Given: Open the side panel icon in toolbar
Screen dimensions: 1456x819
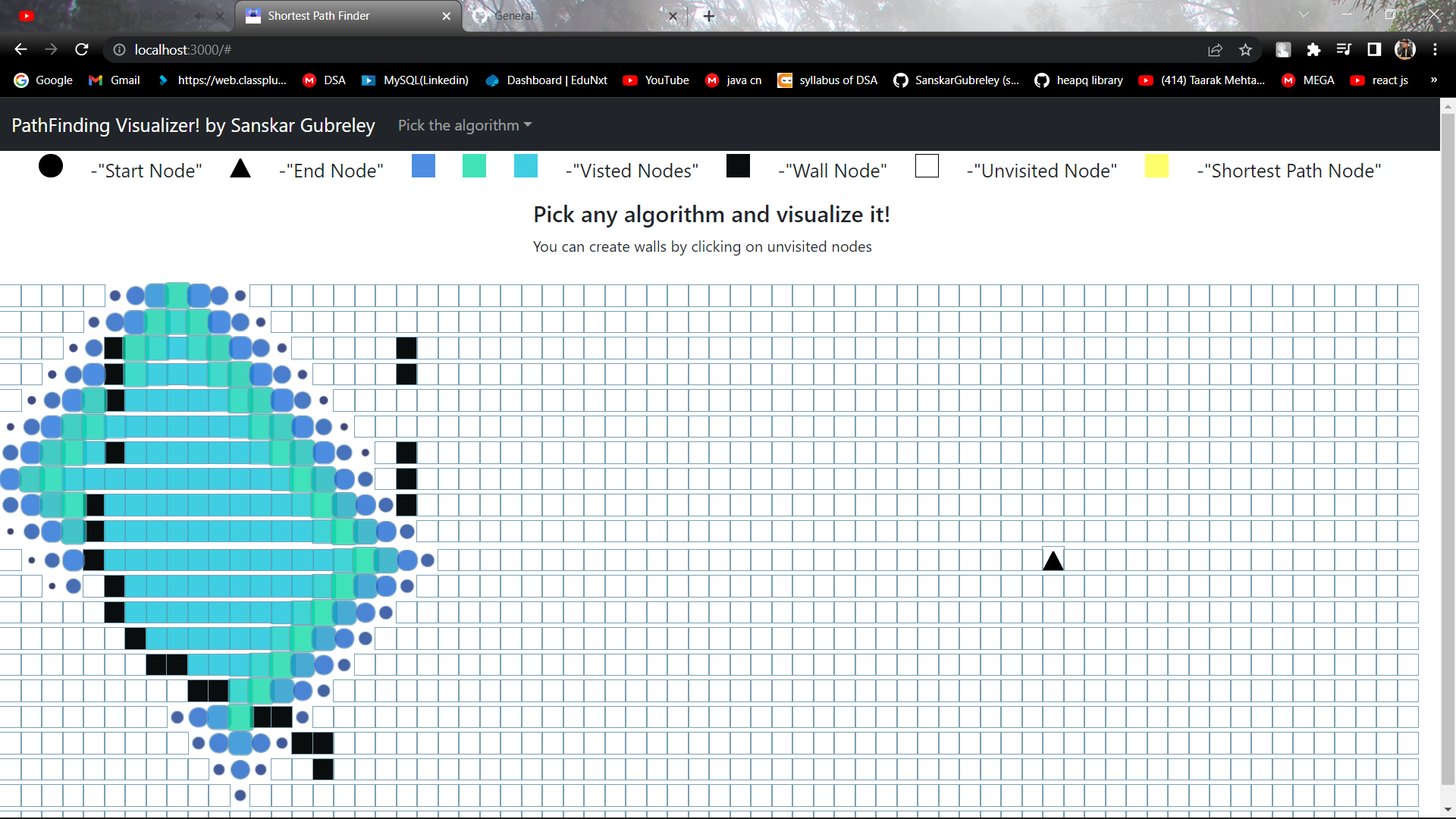Looking at the screenshot, I should pos(1374,49).
